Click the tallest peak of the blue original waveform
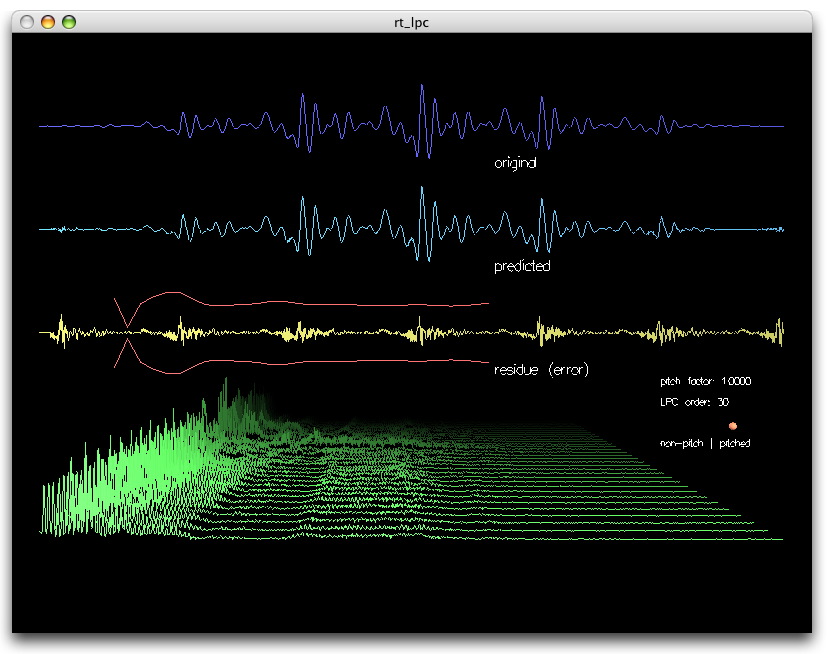This screenshot has width=832, height=654. pos(422,90)
